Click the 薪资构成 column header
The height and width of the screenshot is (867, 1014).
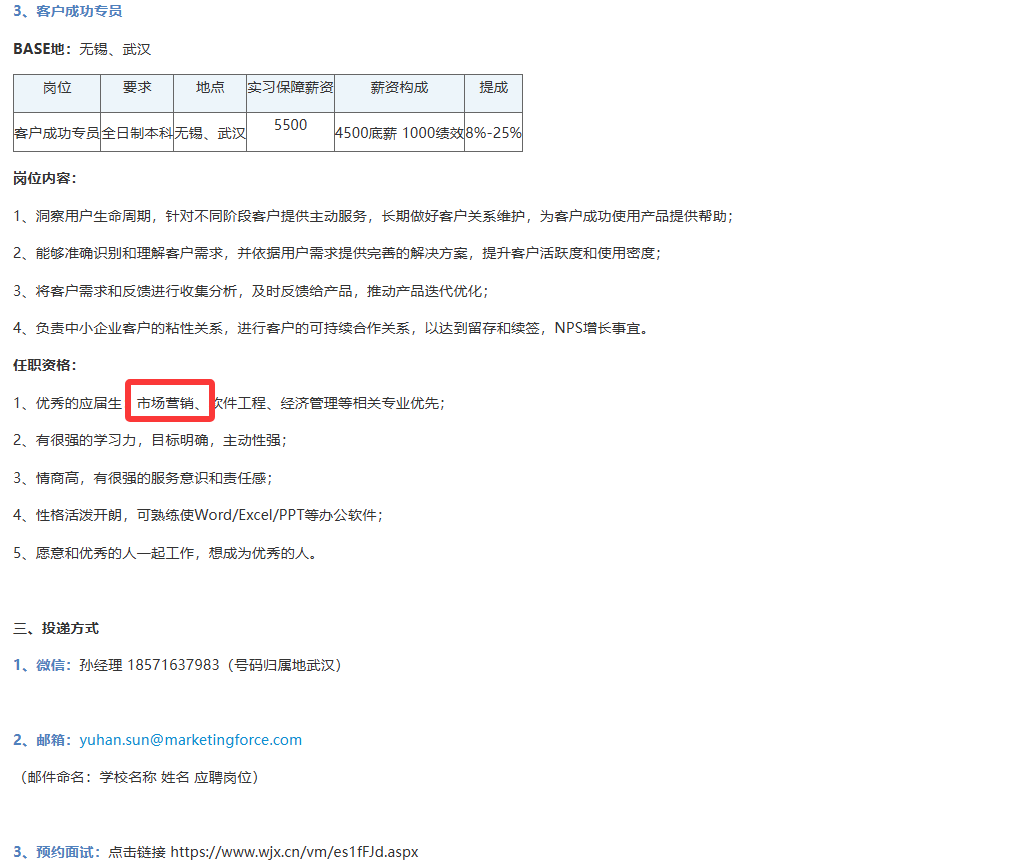pyautogui.click(x=399, y=88)
